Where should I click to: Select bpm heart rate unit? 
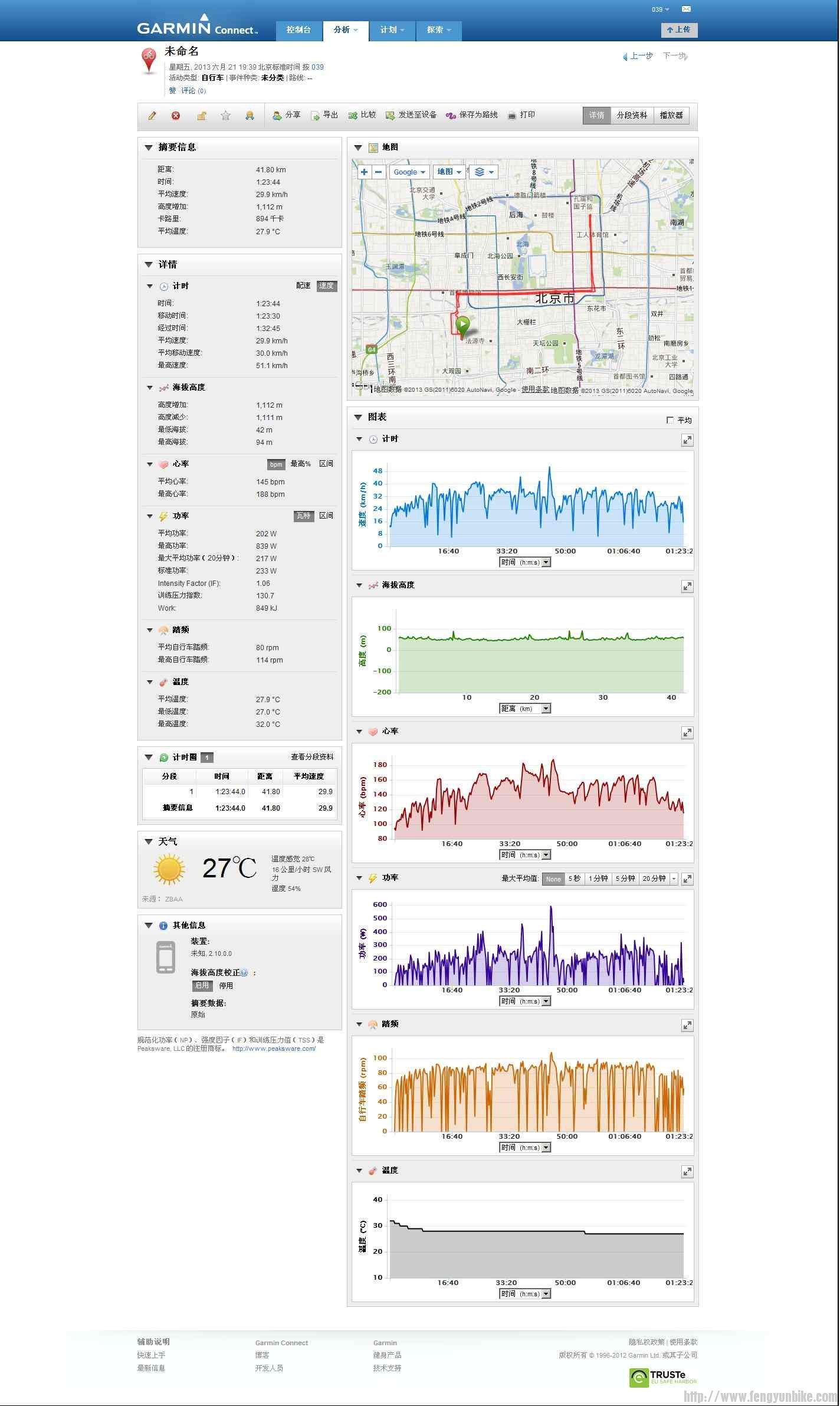276,464
